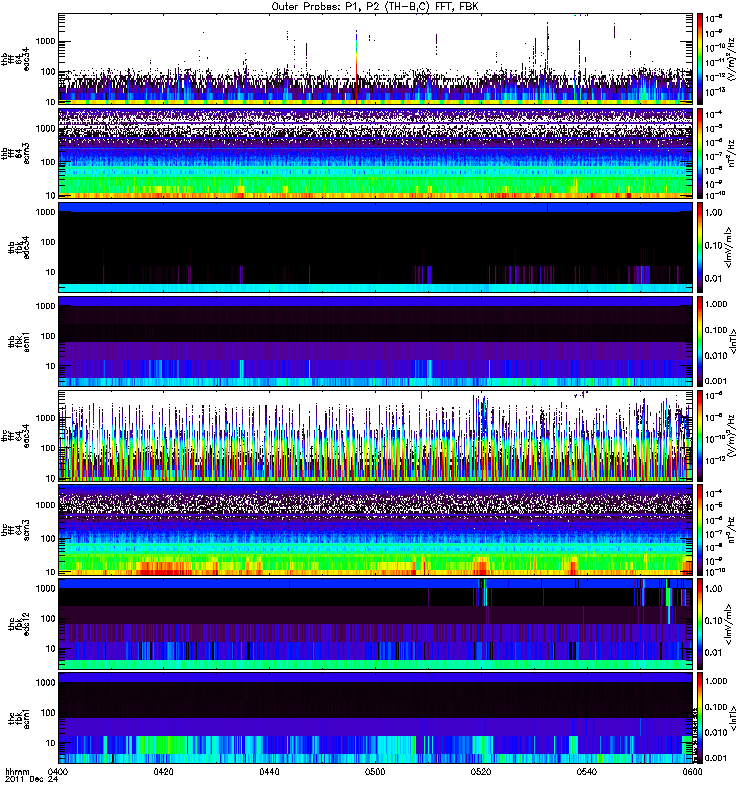Select the thb fff edc34 spectrogram panel
The image size is (750, 800).
pos(376,59)
